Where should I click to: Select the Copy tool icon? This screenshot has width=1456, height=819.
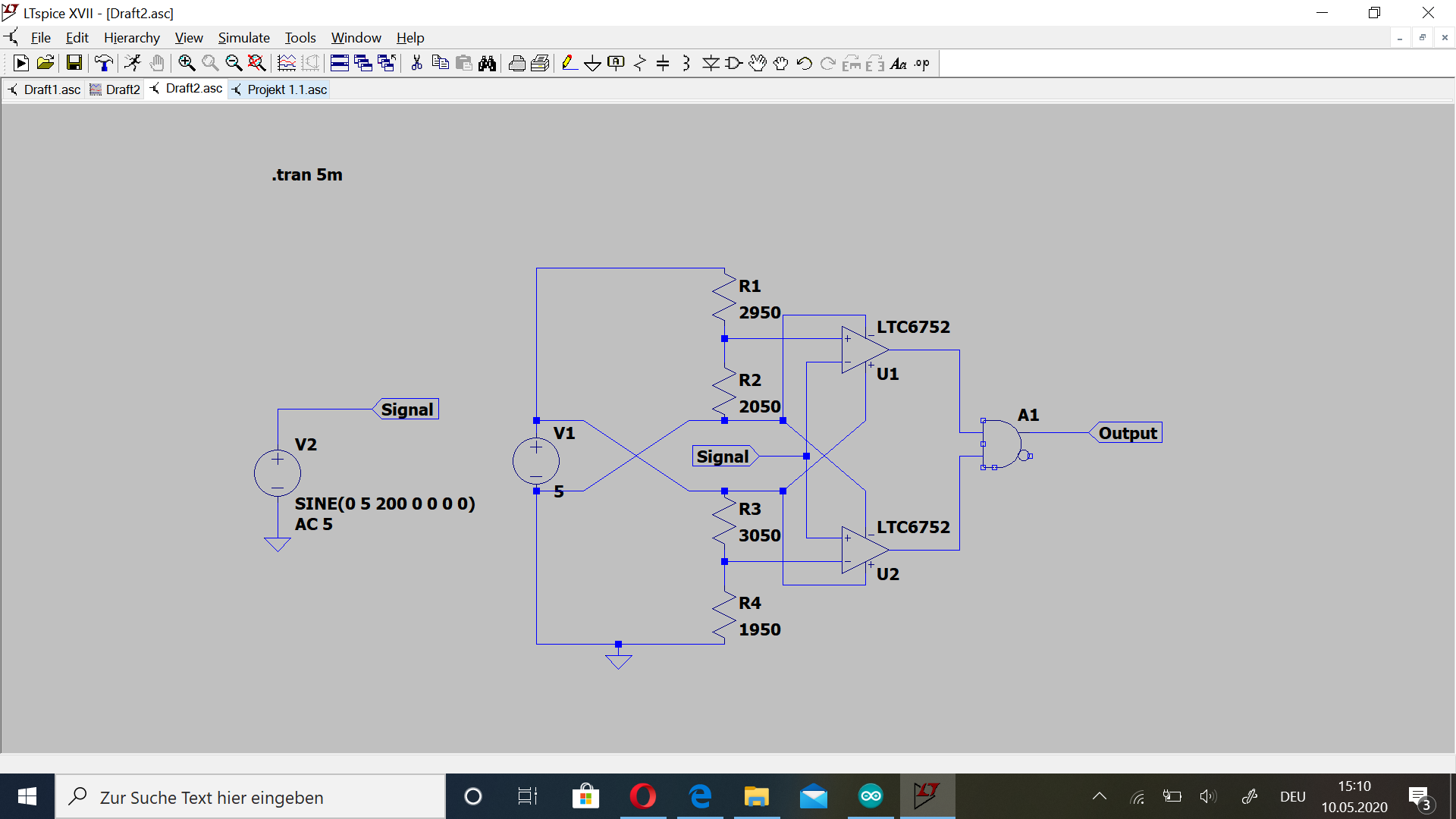[440, 64]
